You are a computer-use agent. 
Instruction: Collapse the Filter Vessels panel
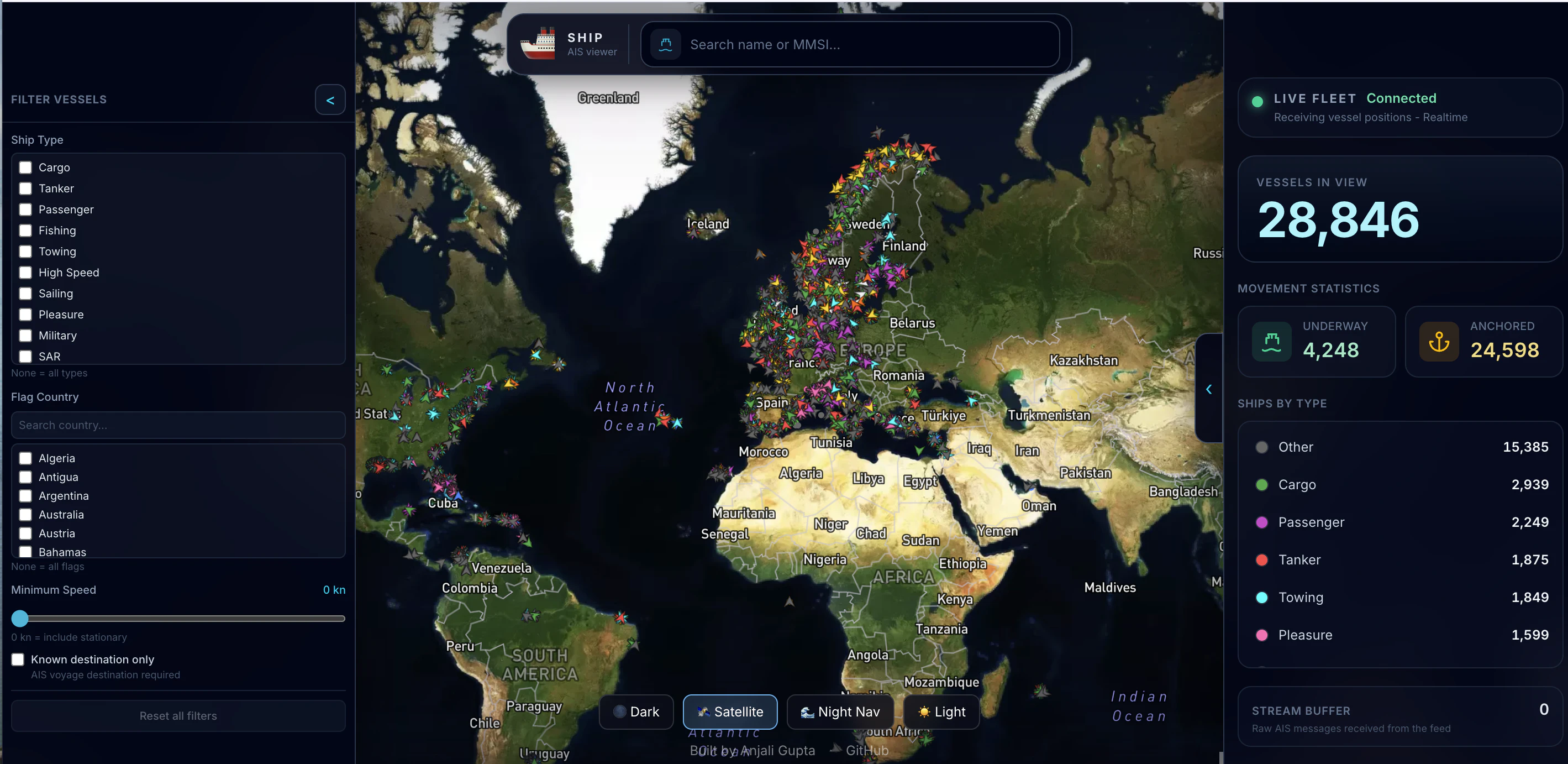330,100
